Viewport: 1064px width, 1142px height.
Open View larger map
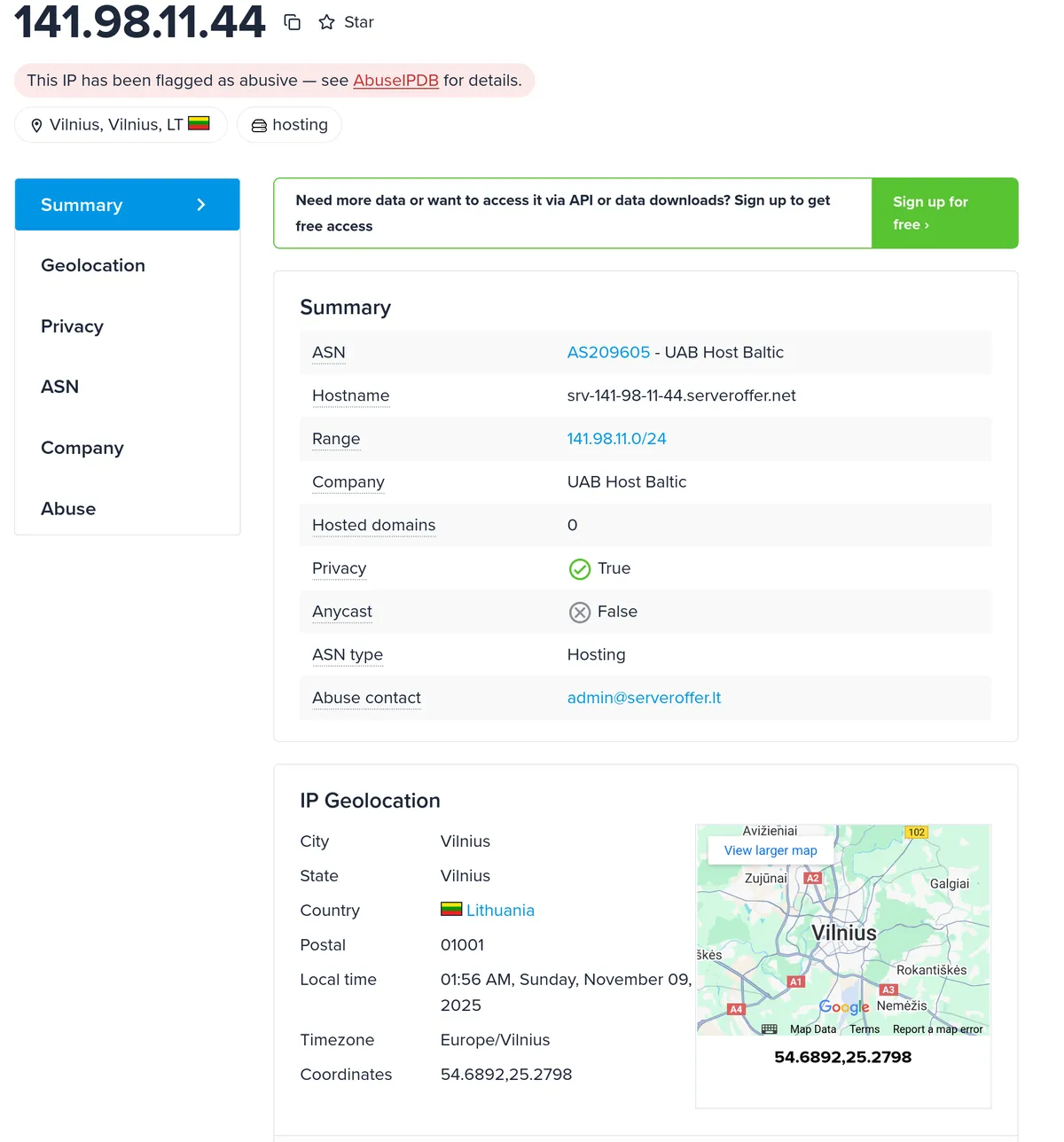coord(770,849)
